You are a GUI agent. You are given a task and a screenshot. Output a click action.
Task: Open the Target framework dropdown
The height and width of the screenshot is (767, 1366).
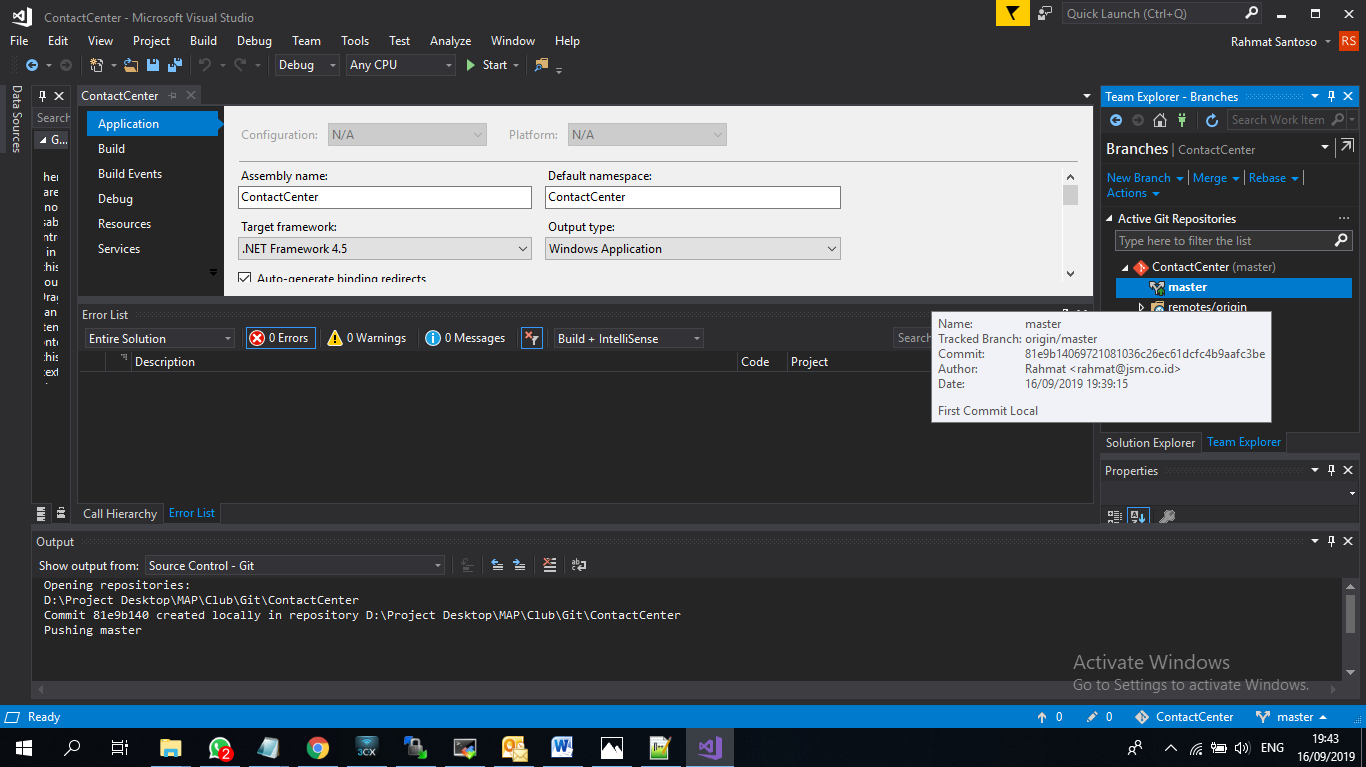click(x=386, y=249)
